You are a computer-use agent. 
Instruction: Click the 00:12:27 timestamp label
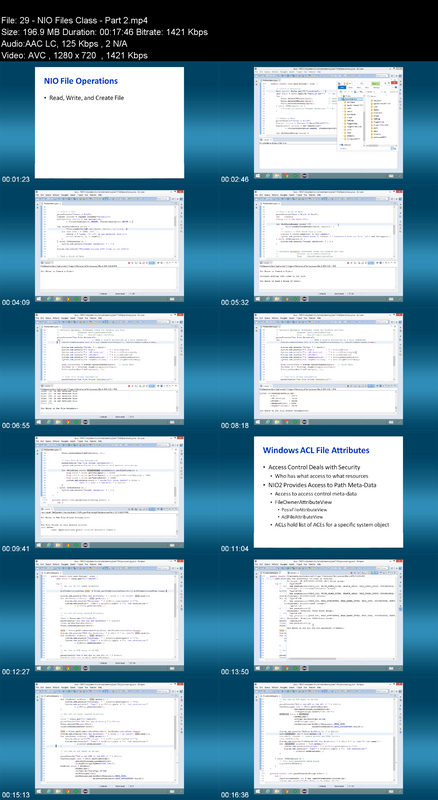click(x=15, y=672)
